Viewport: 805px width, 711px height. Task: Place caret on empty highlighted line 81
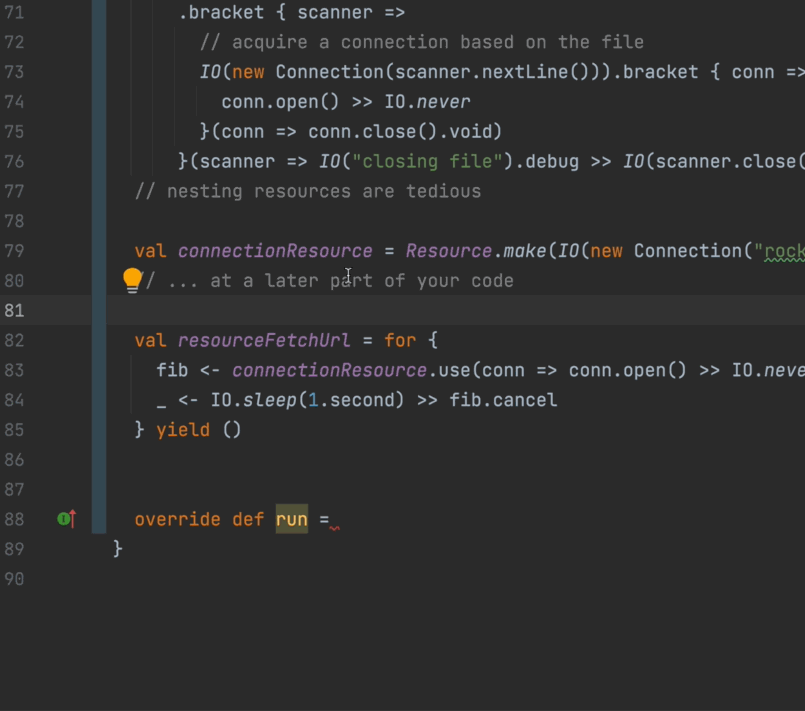coord(450,310)
